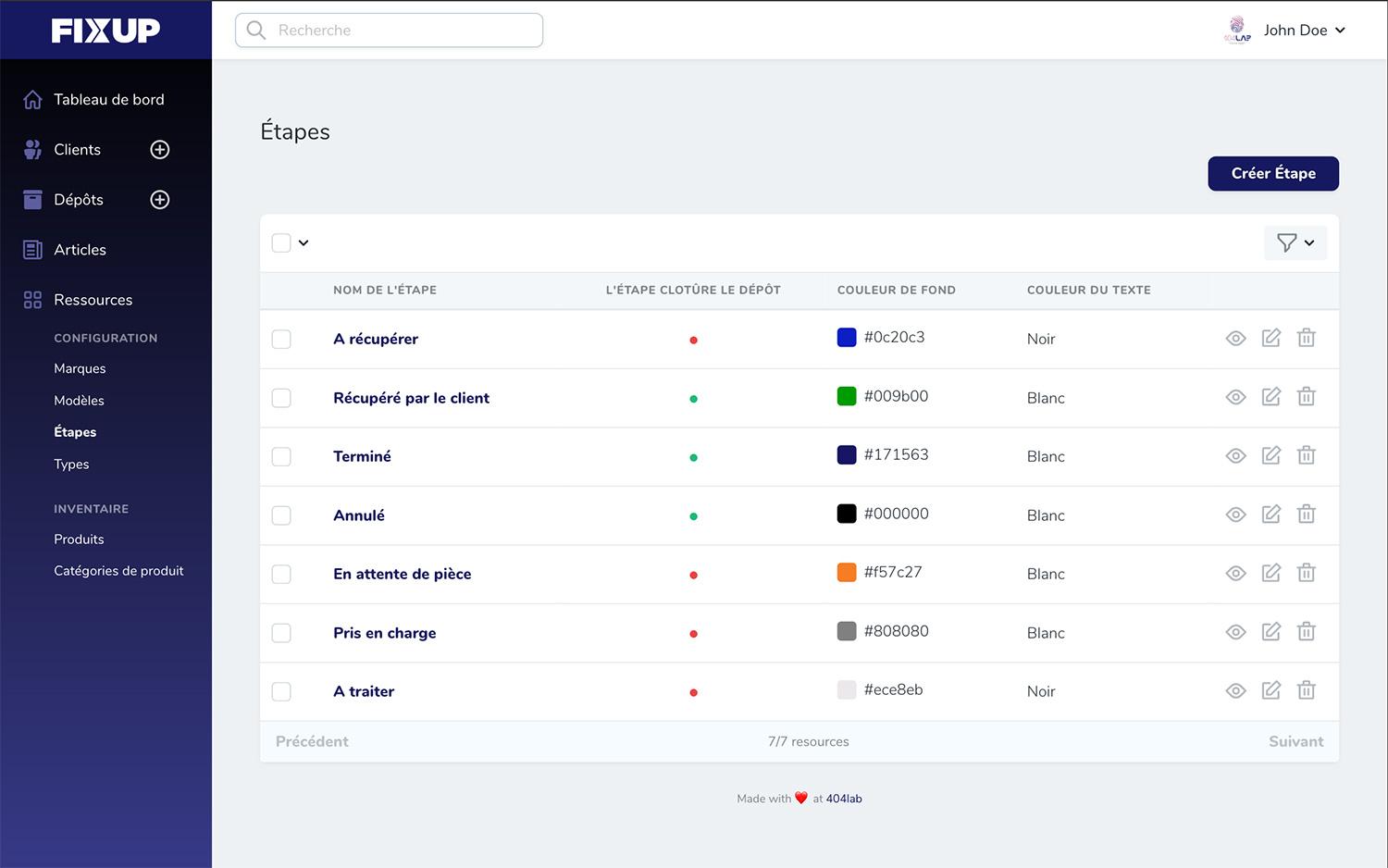Open the Articles section
The height and width of the screenshot is (868, 1388).
click(x=80, y=250)
